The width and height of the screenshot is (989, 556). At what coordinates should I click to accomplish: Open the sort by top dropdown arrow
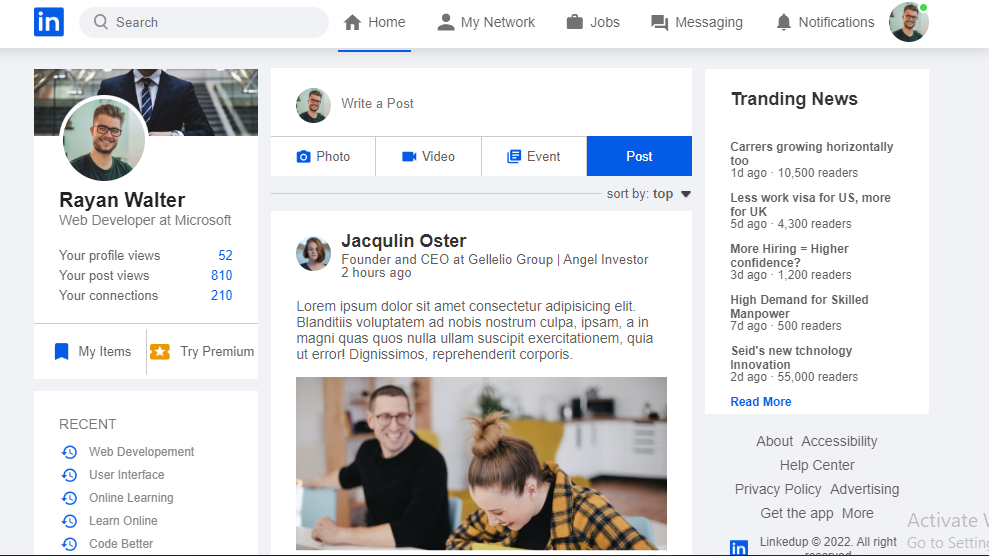686,194
